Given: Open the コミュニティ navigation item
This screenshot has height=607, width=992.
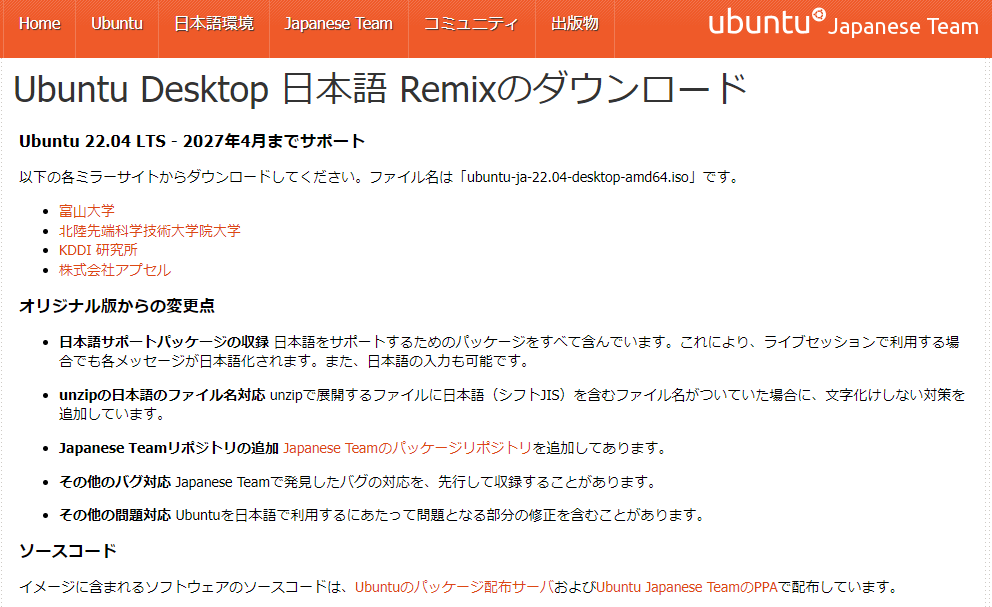Looking at the screenshot, I should (471, 23).
